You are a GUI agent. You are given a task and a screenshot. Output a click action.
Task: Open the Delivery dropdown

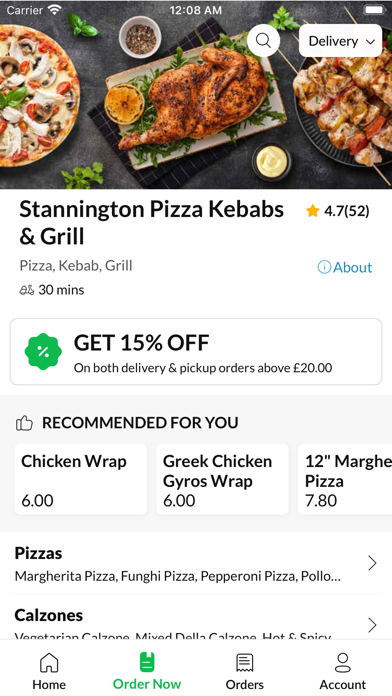tap(341, 41)
